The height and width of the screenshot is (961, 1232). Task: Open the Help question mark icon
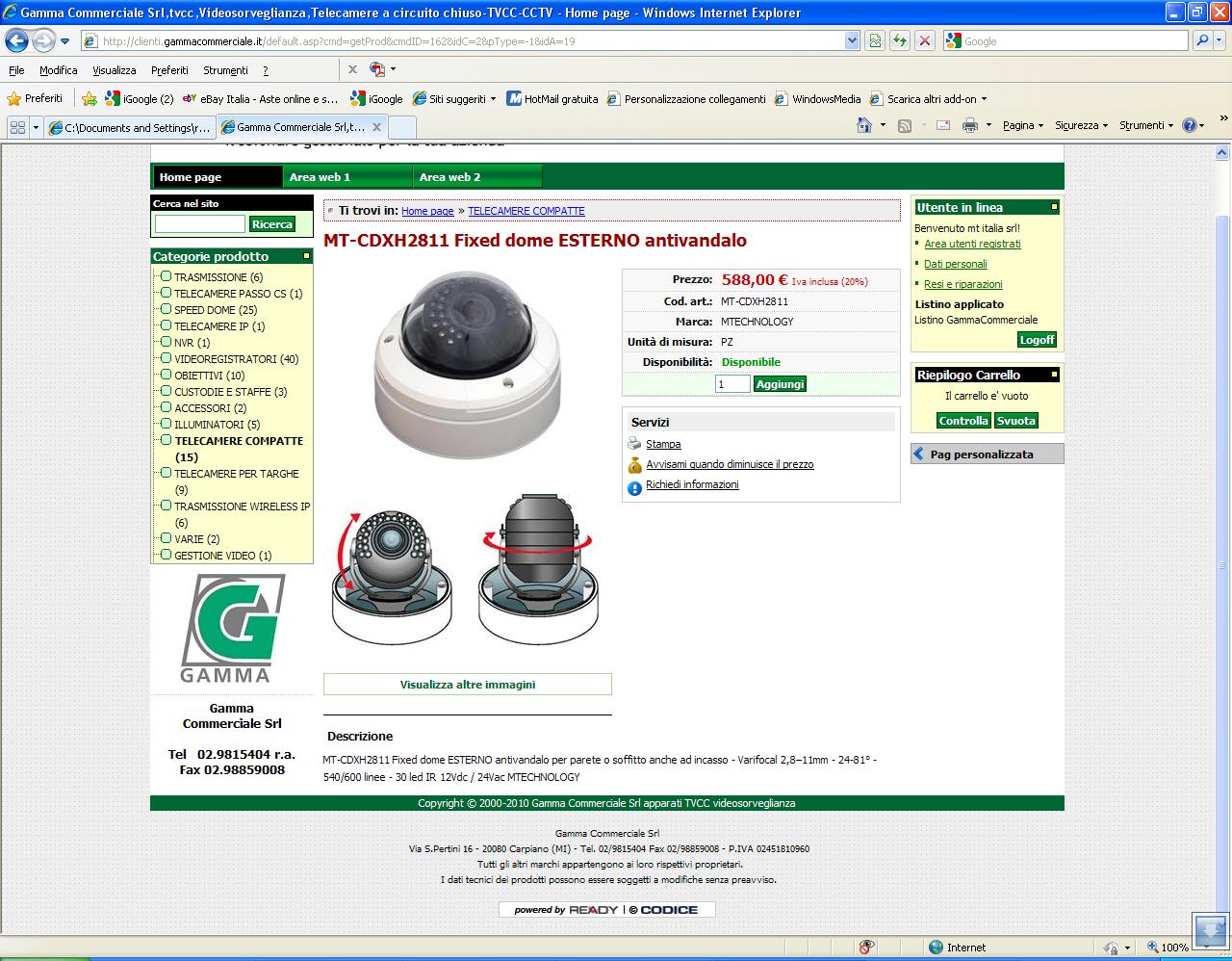1190,125
